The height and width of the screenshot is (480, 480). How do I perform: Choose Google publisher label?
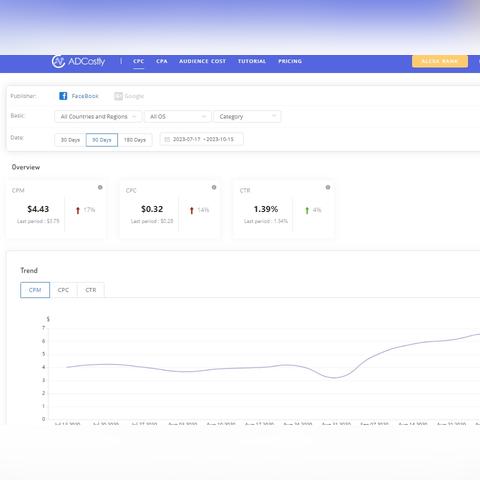[x=134, y=96]
